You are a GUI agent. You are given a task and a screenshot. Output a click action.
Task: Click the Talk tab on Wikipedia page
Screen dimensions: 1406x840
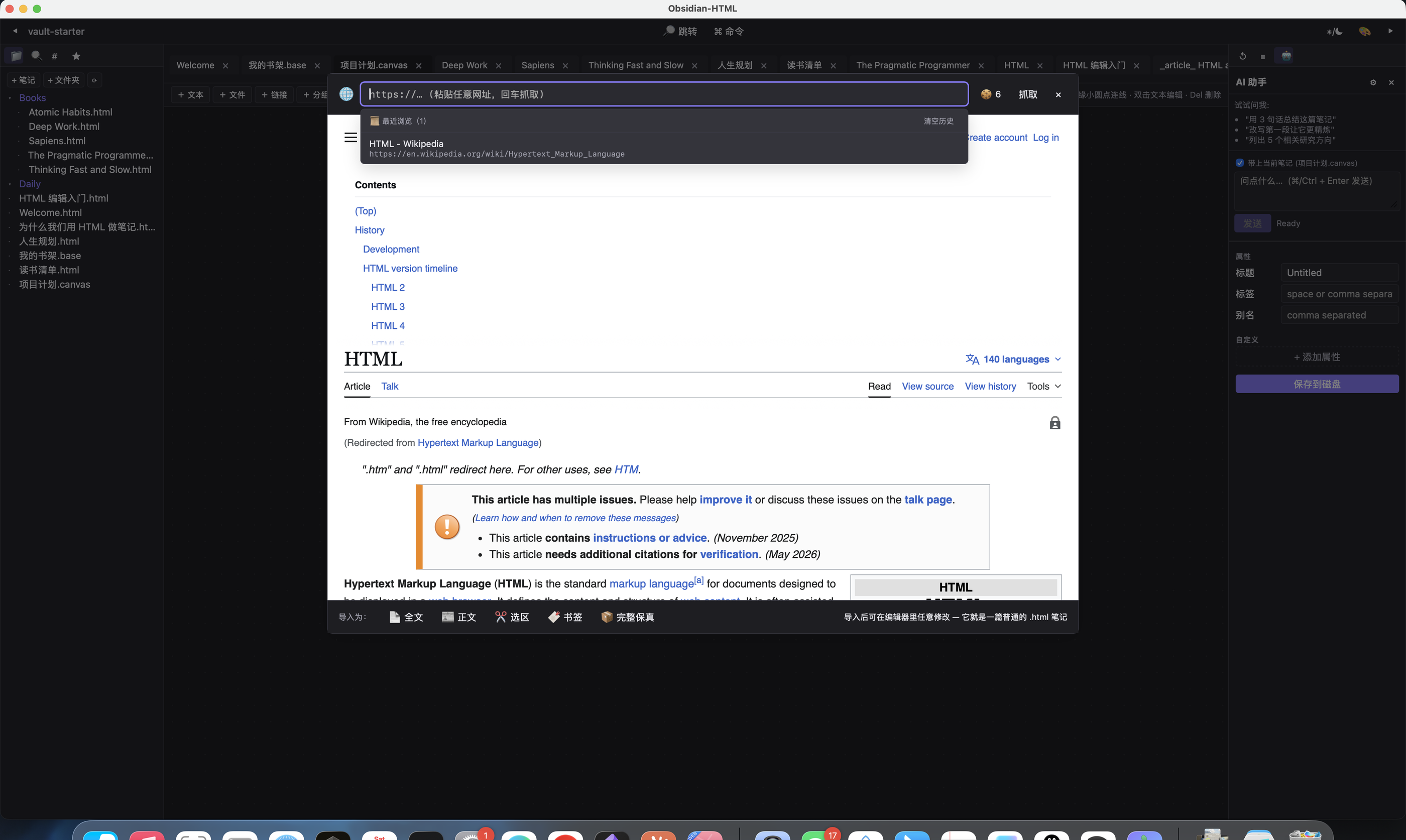[x=390, y=386]
